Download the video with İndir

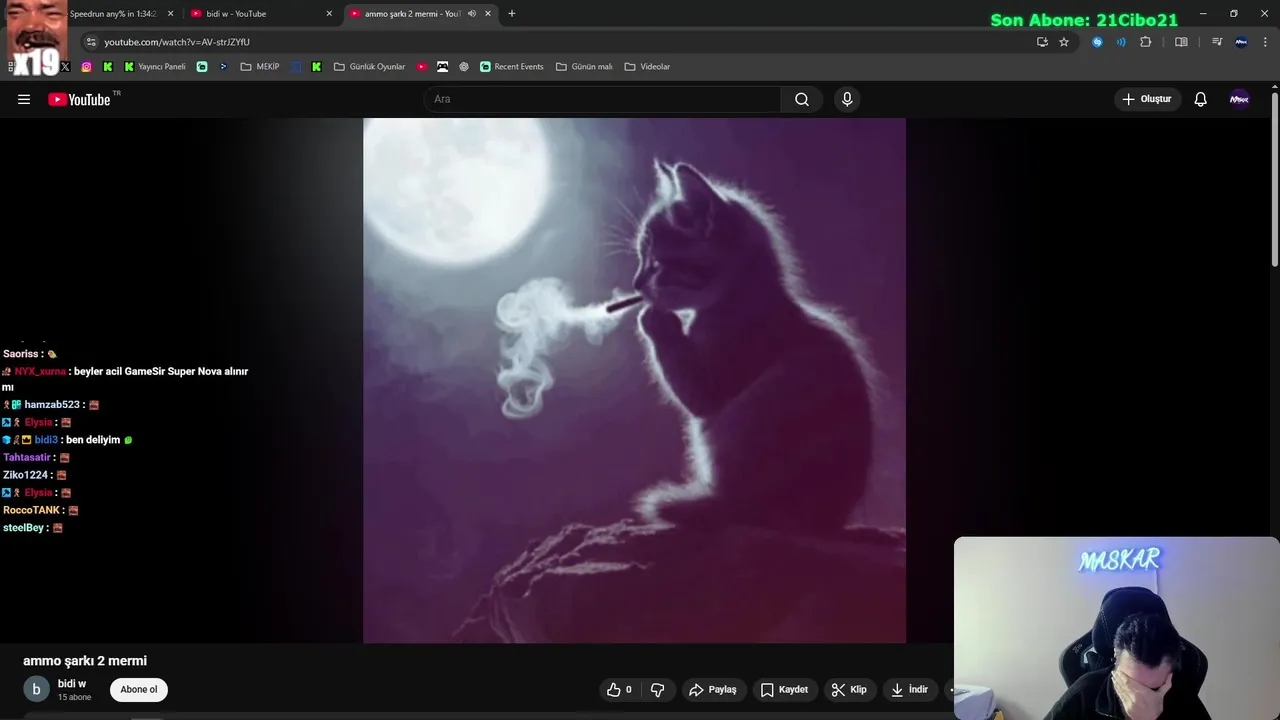(x=910, y=690)
